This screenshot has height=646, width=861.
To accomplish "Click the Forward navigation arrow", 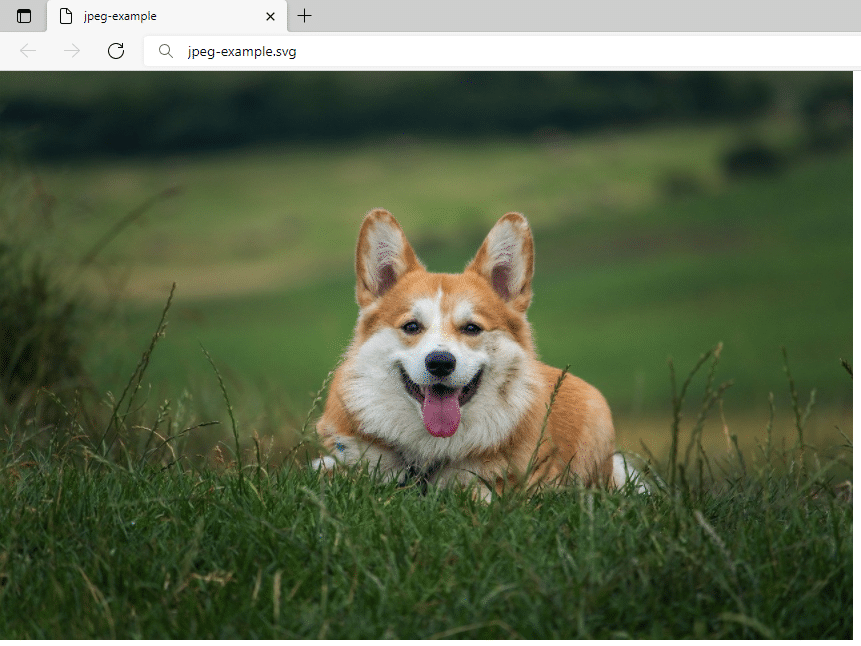I will (71, 50).
